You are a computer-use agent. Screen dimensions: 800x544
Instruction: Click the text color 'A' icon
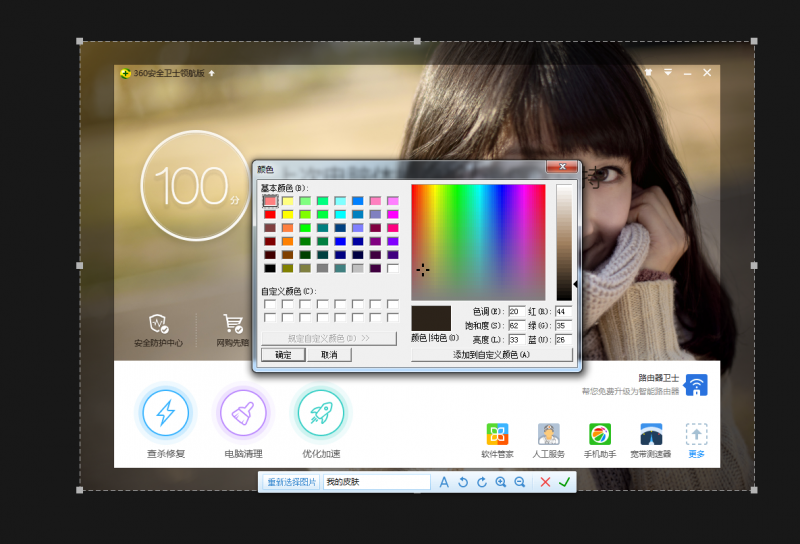(x=444, y=482)
